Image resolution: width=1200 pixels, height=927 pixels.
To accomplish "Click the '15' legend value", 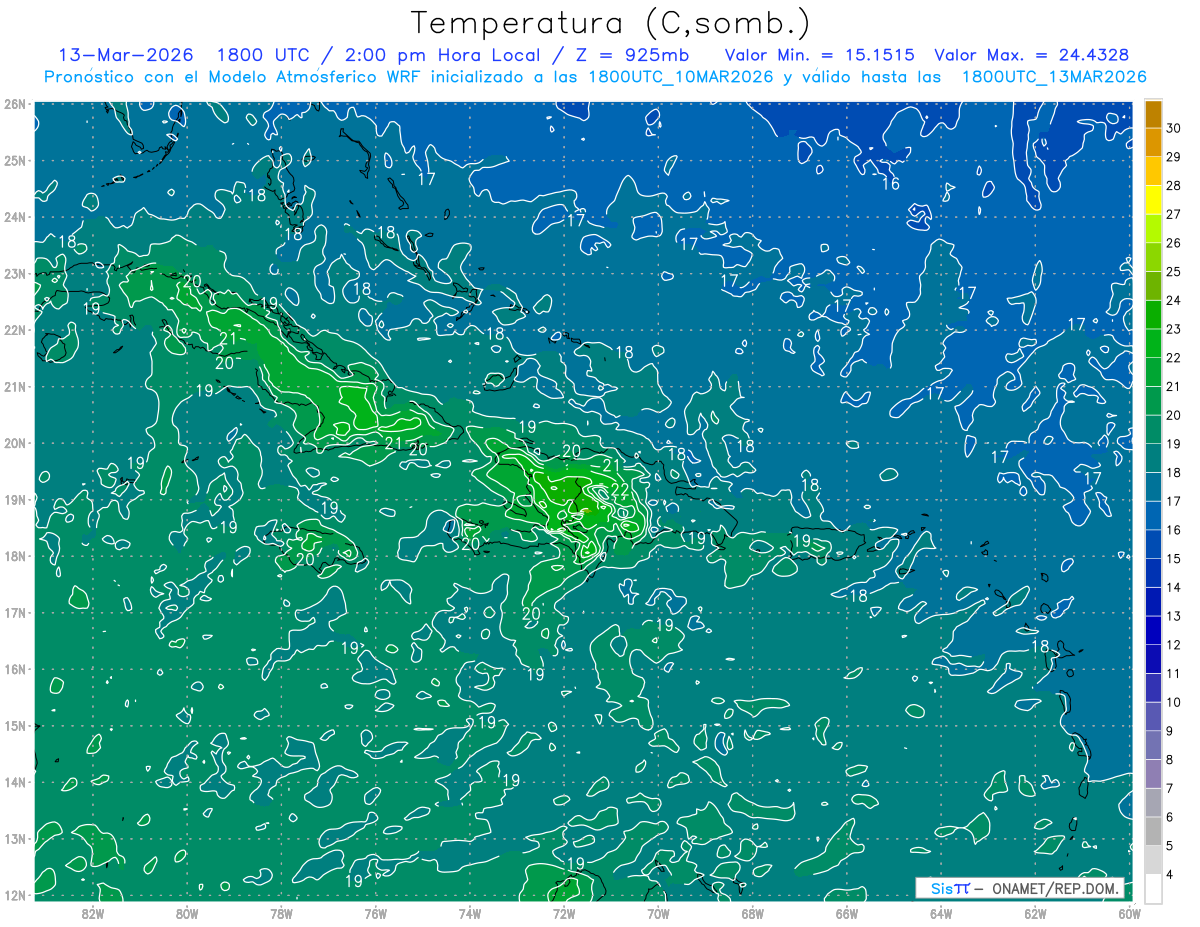I will pos(1174,558).
